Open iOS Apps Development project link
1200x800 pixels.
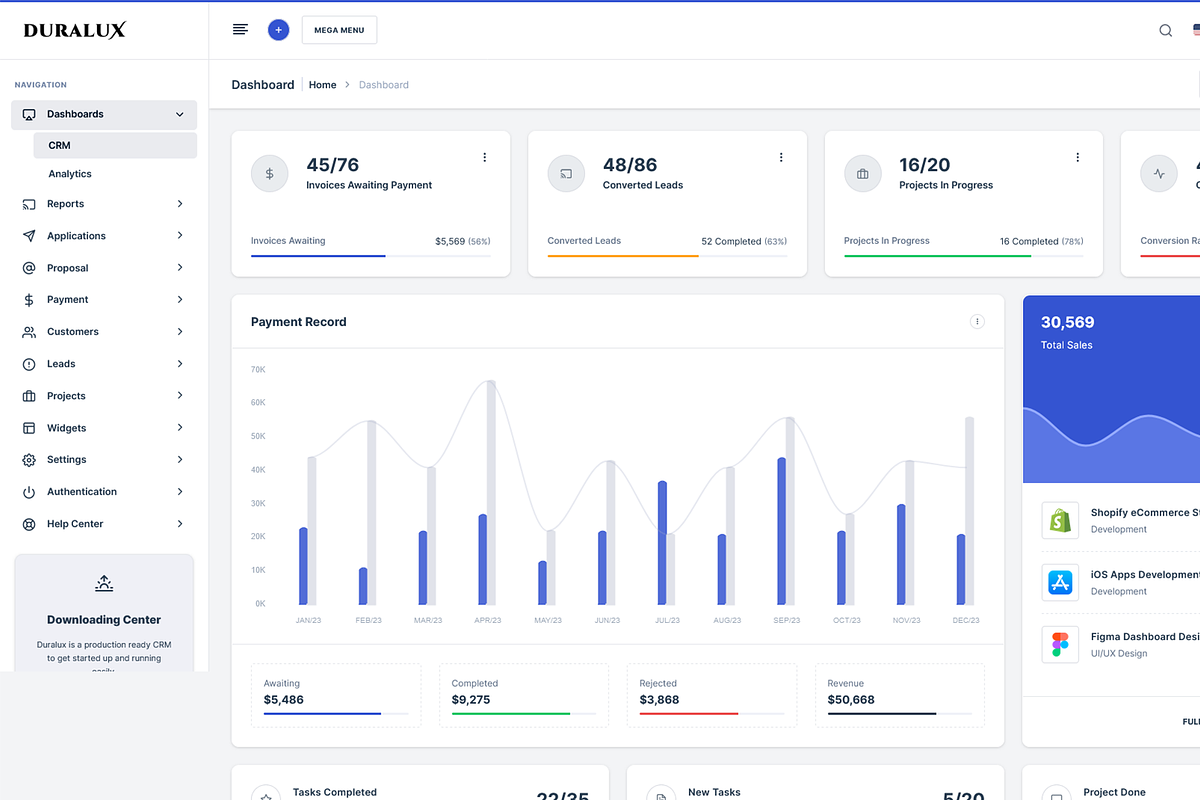coord(1145,575)
